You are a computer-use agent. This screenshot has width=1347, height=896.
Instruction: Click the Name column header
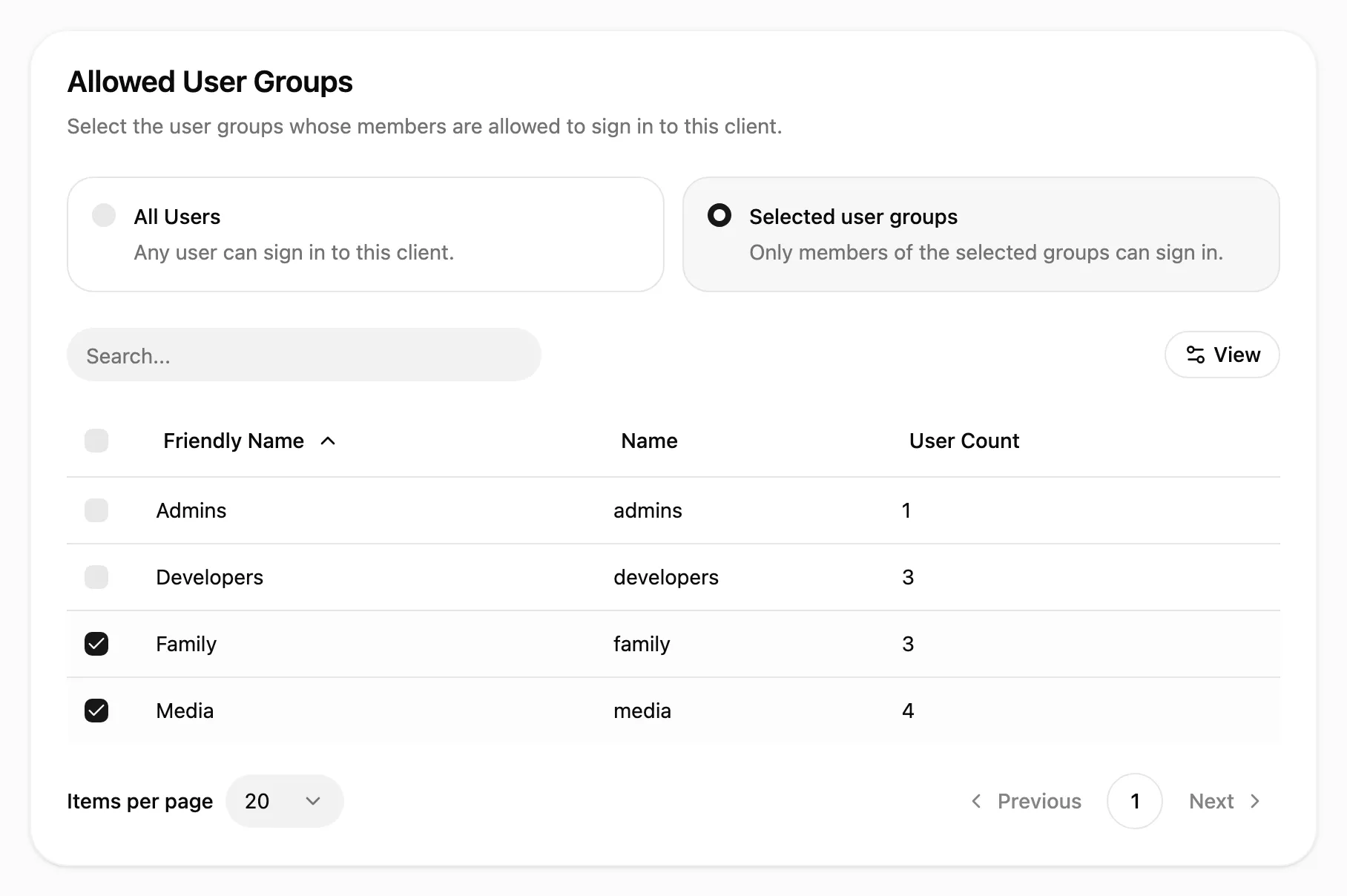point(649,441)
